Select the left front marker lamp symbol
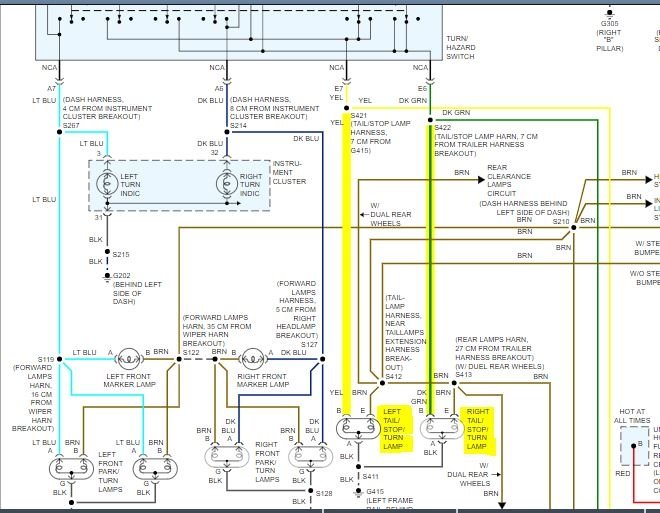 129,359
